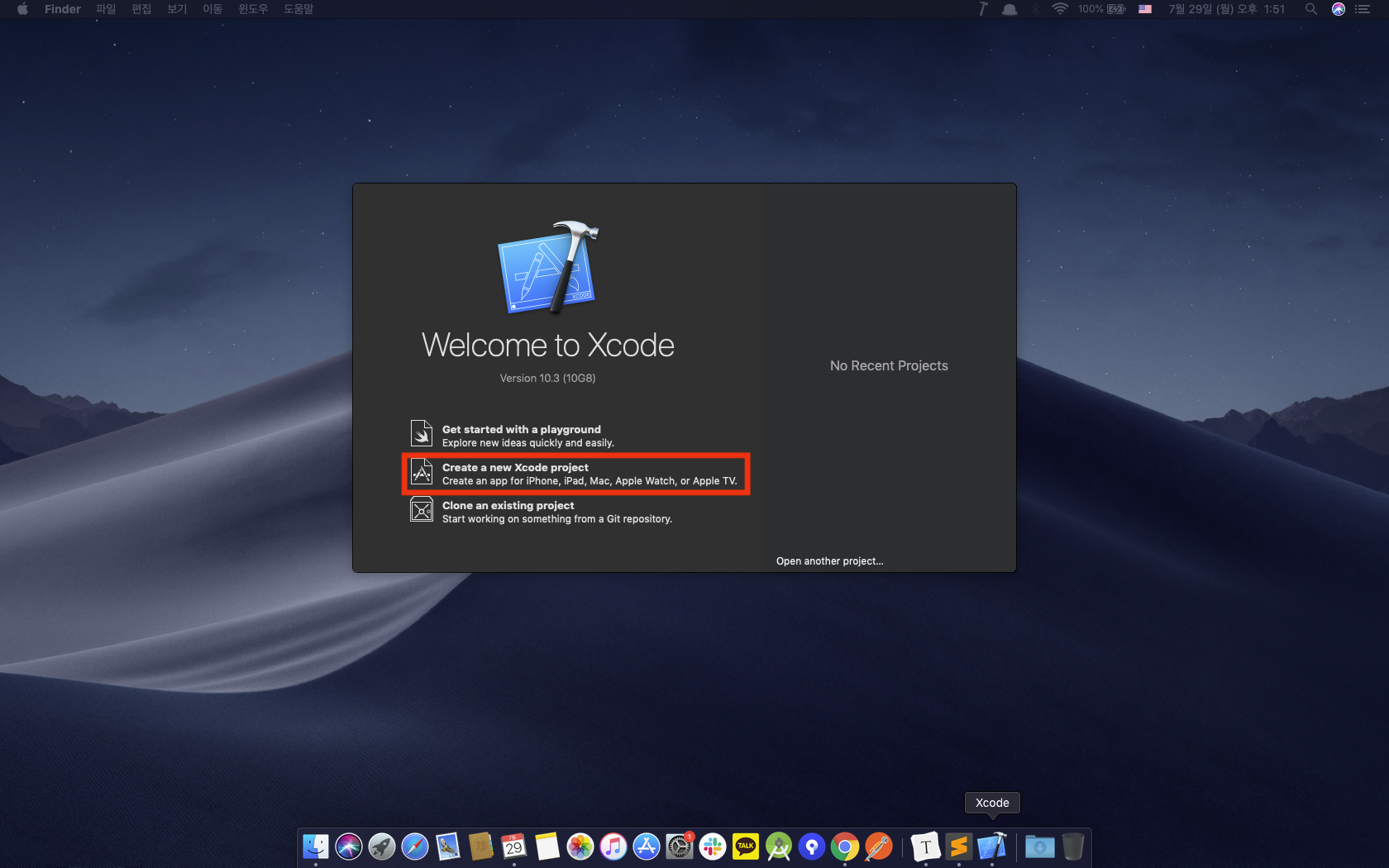Open Android Studio in Dock

[779, 847]
